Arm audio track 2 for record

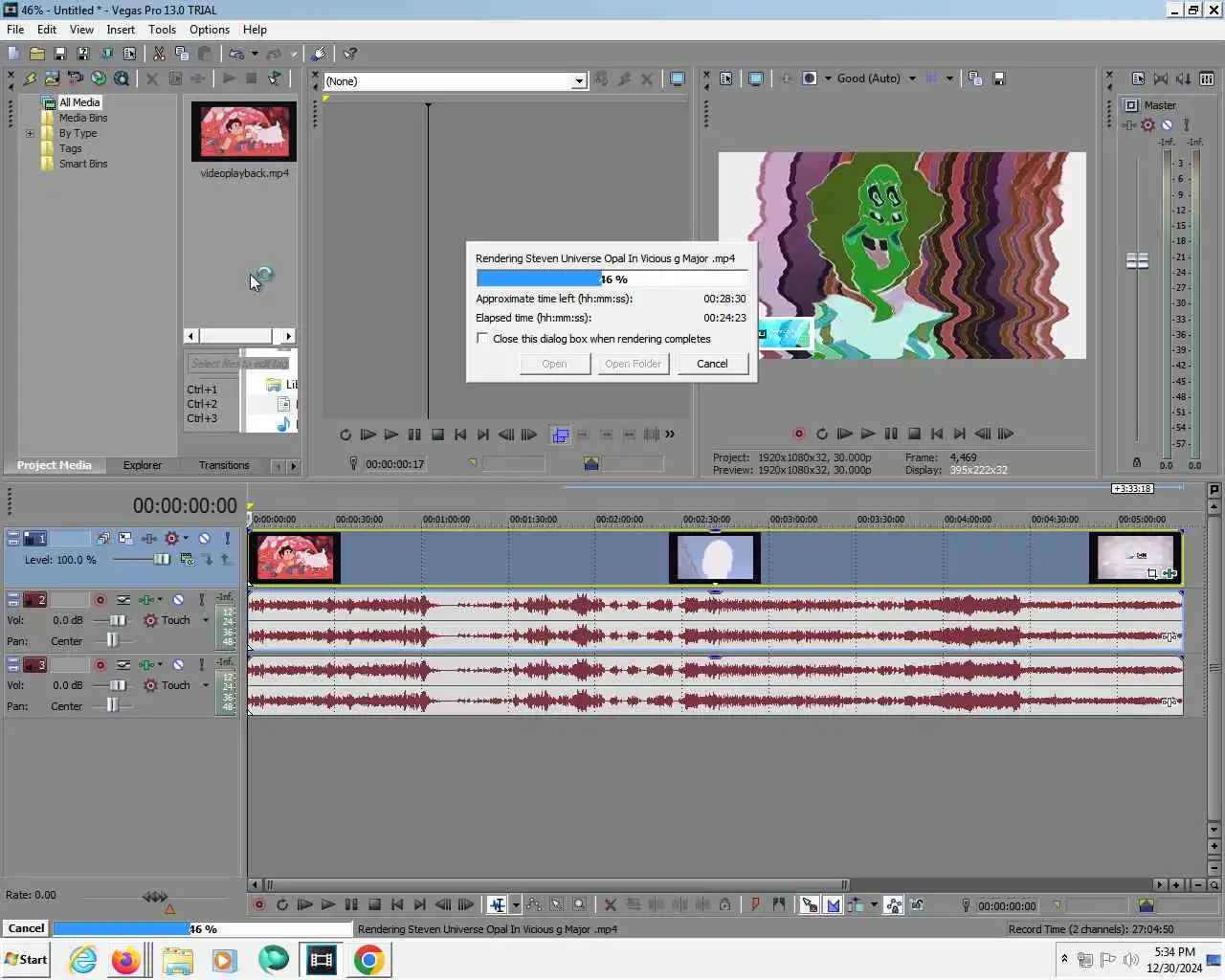tap(100, 600)
